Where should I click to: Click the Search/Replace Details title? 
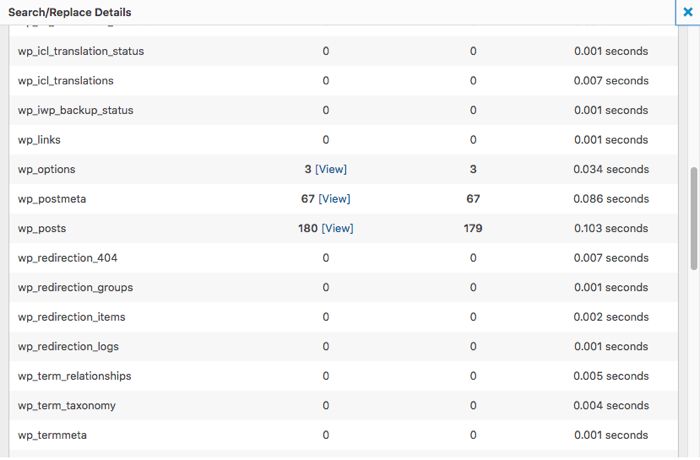tap(69, 12)
